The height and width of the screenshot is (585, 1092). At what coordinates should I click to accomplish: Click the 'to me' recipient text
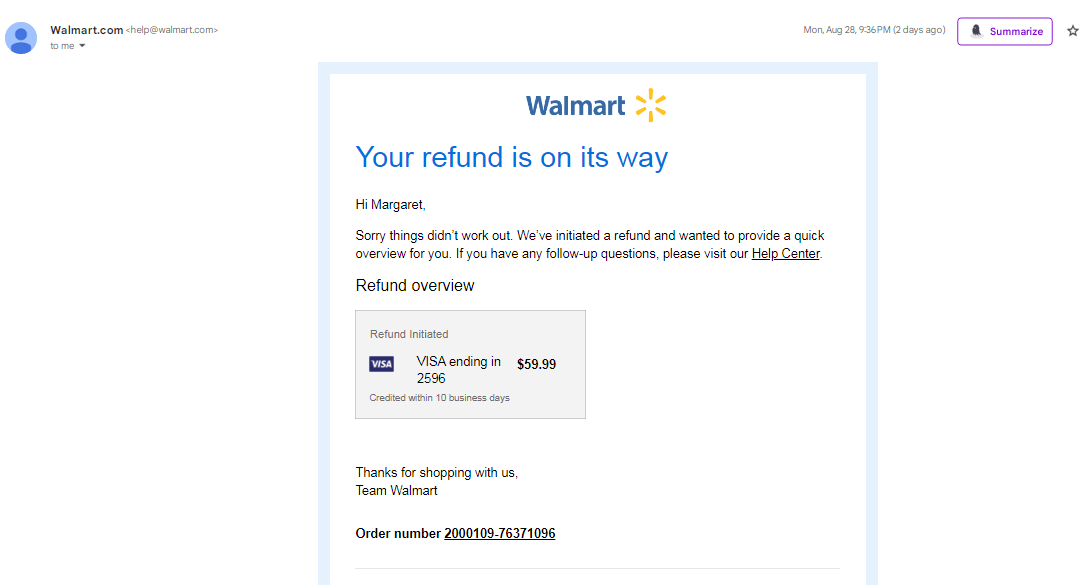tap(62, 46)
